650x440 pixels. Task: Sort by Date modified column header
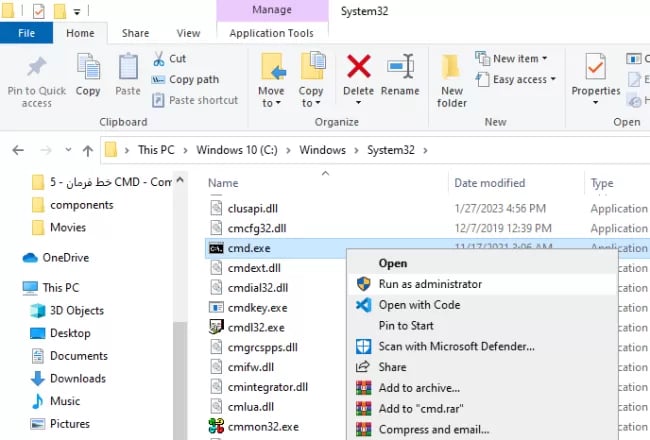pyautogui.click(x=490, y=183)
